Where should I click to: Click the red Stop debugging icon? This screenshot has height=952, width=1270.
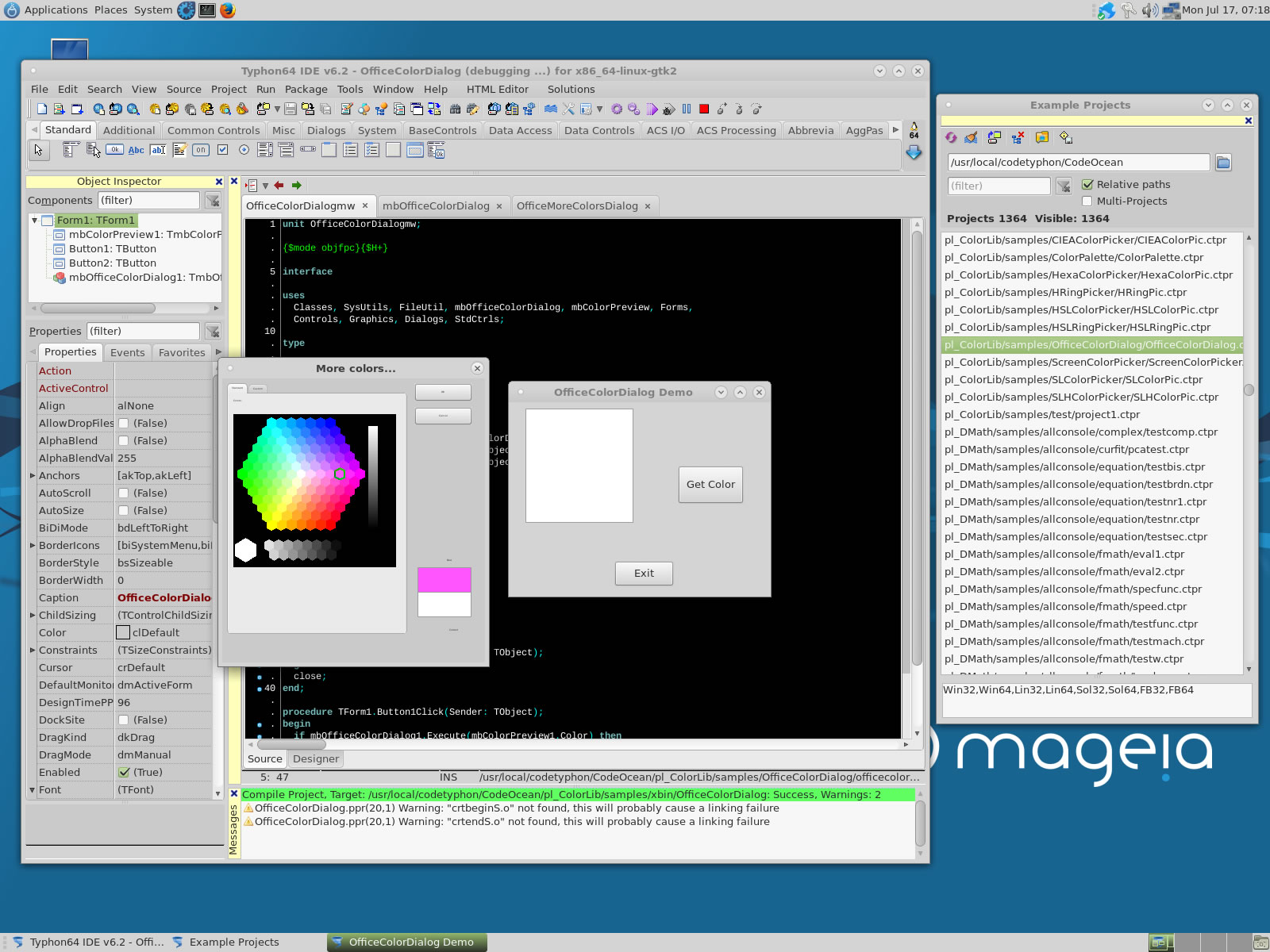(704, 109)
